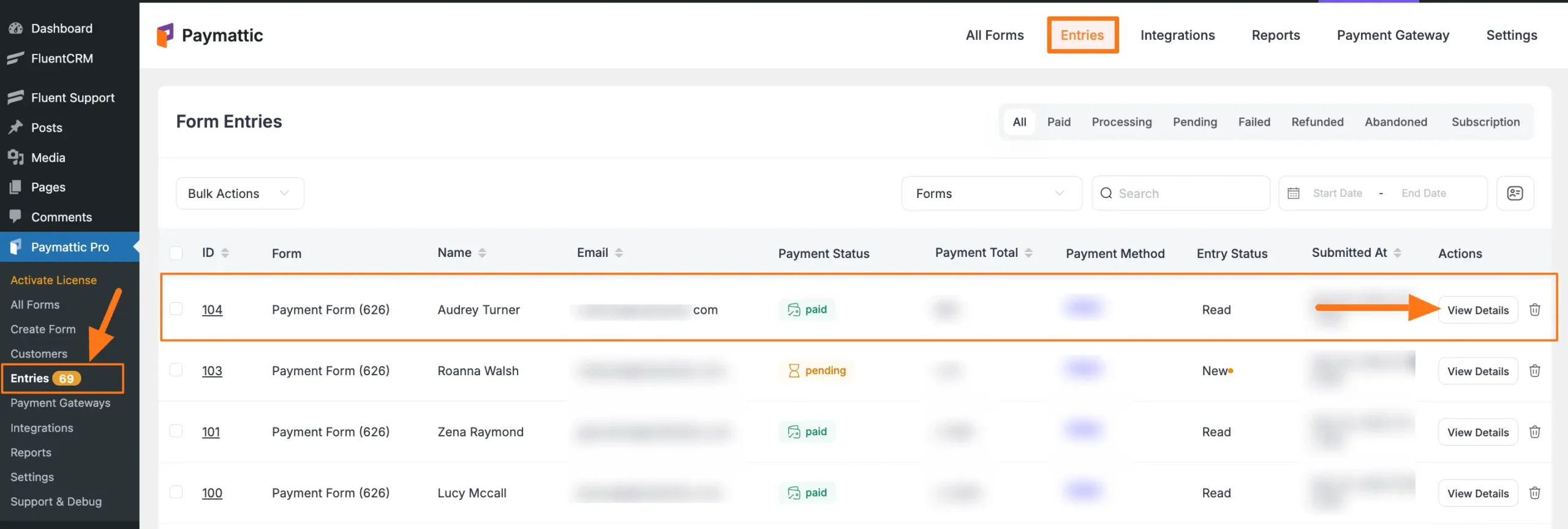
Task: Sort entries by Payment Total arrows
Action: point(1028,253)
